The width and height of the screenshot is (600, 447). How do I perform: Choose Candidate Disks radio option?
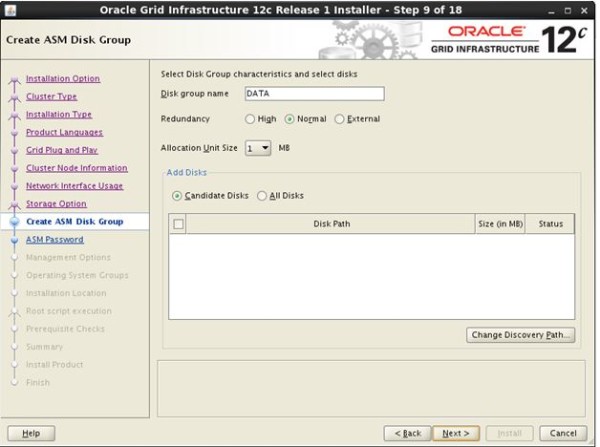[177, 196]
